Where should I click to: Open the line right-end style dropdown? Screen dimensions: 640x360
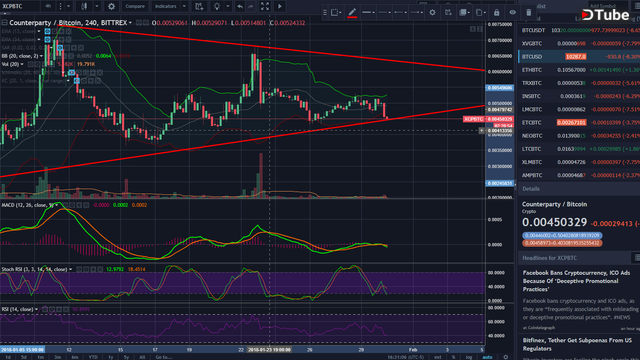(x=417, y=13)
